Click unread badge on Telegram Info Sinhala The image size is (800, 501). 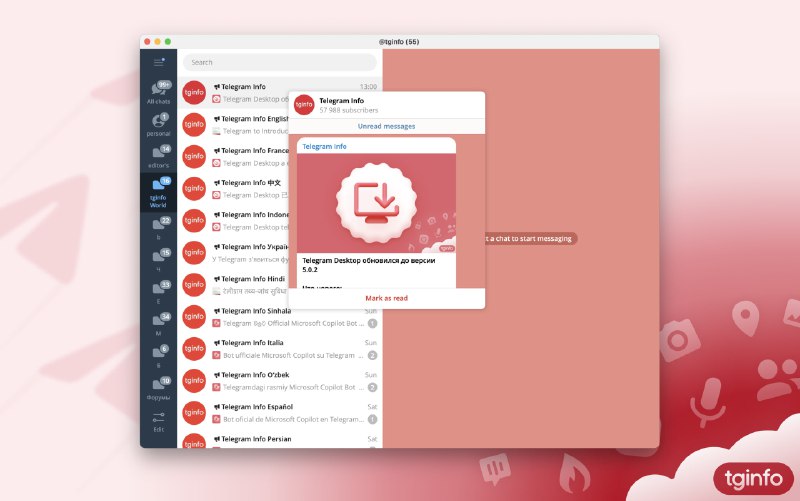click(372, 323)
